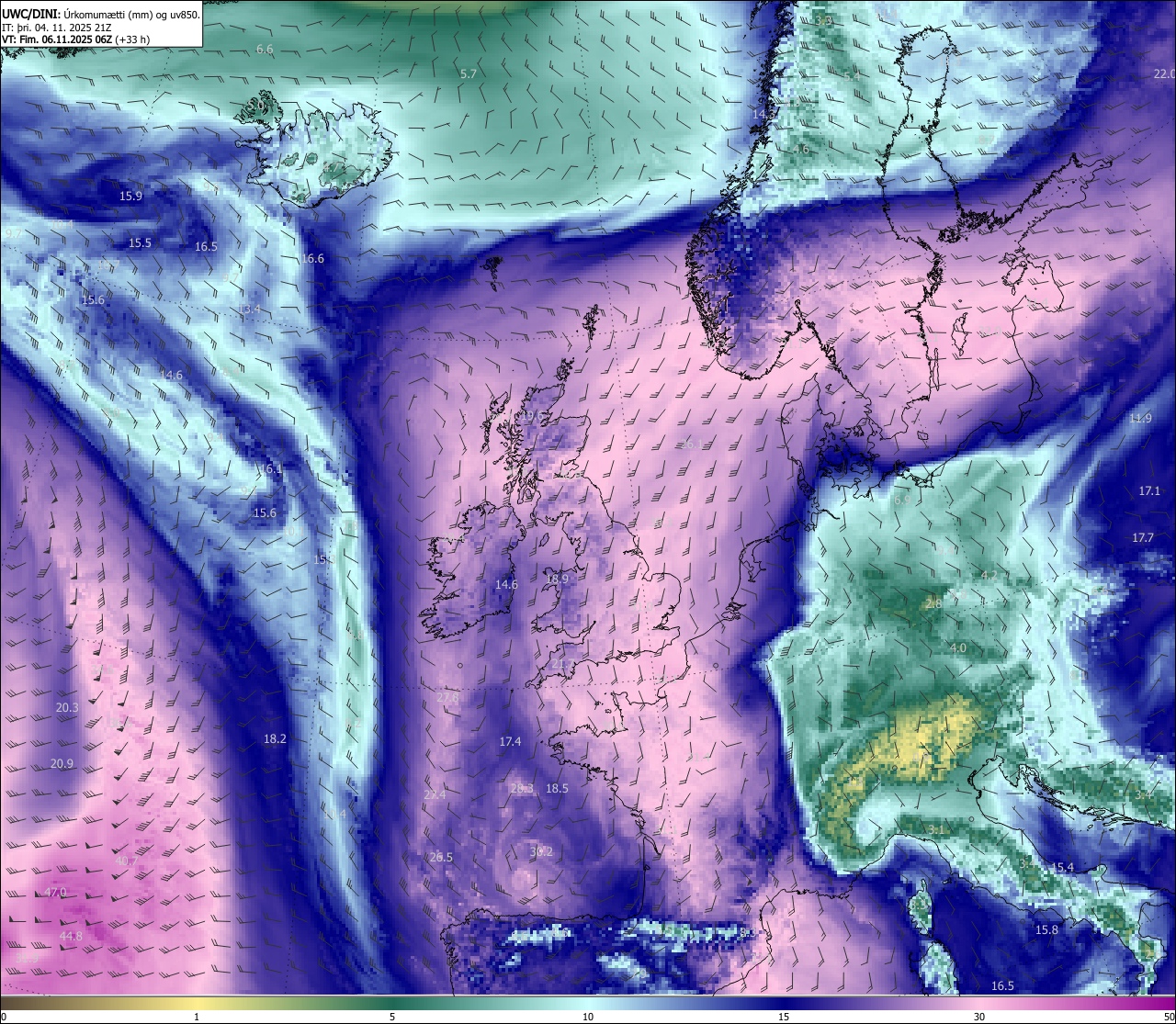Click the value label 30.2
Screen dimensions: 1176x1024
[541, 852]
